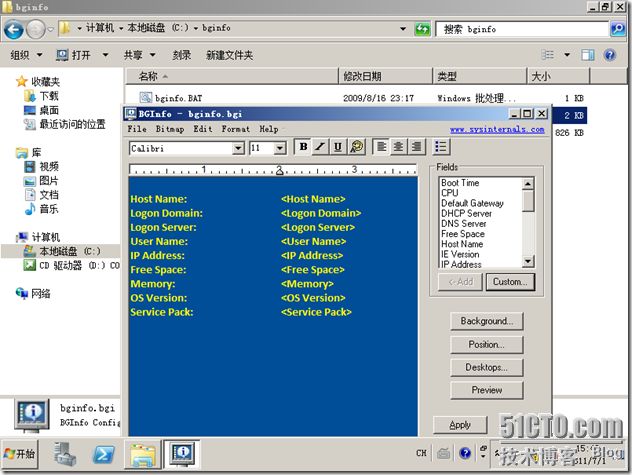This screenshot has height=475, width=632.
Task: Open Desktops... settings
Action: (x=486, y=367)
